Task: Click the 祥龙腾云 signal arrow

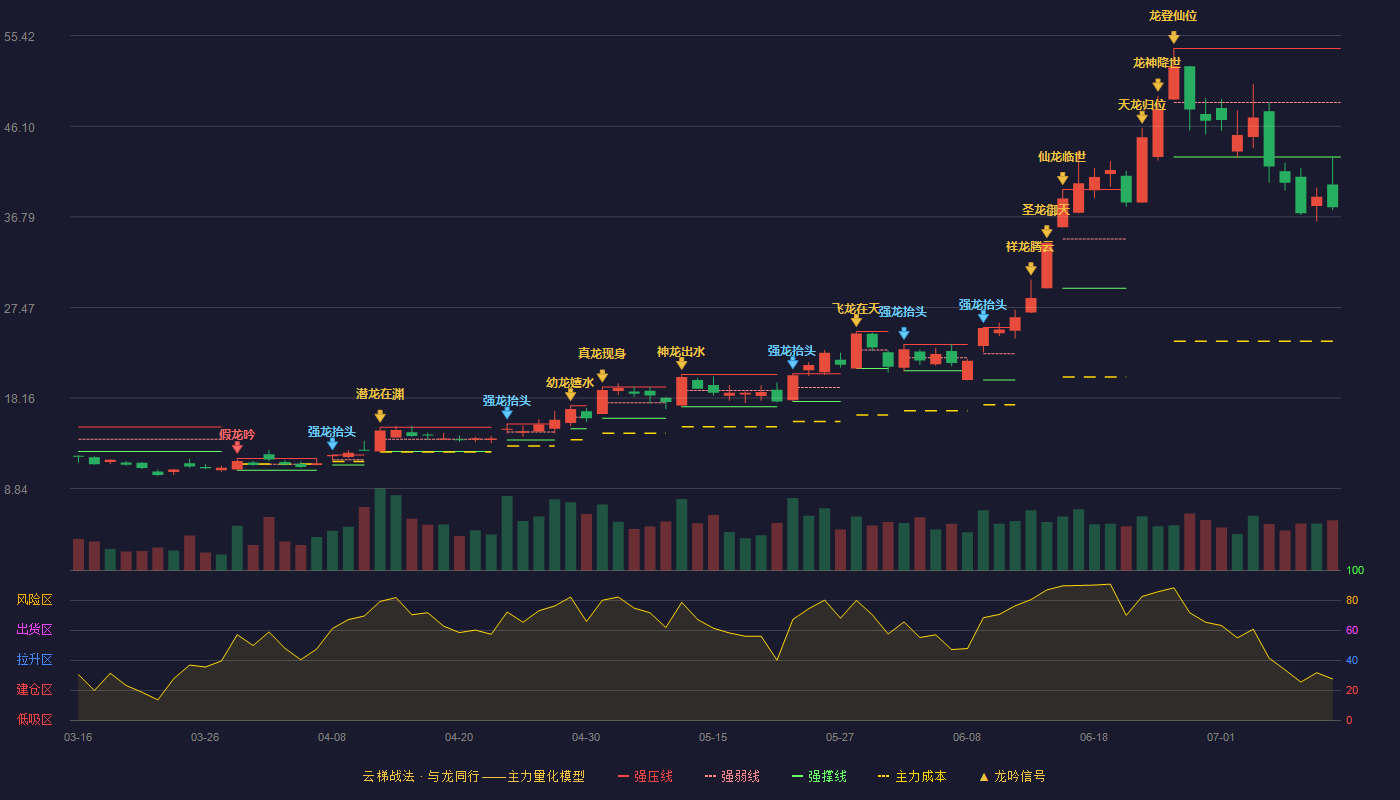Action: tap(1030, 268)
